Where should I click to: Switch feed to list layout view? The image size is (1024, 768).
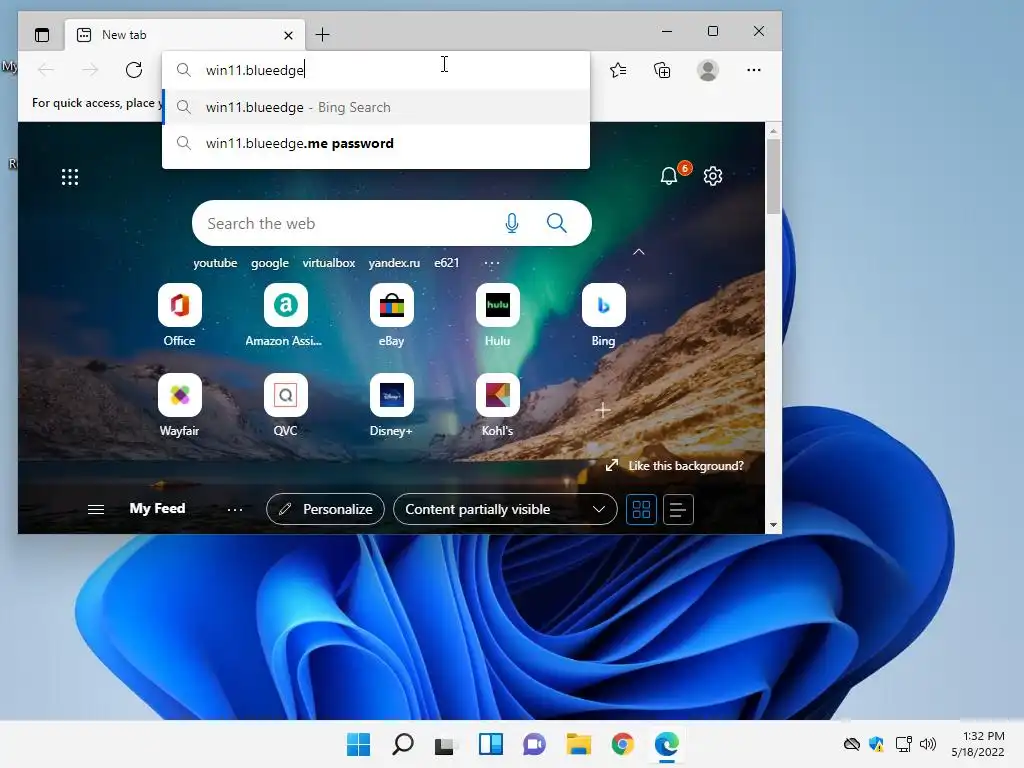point(678,509)
